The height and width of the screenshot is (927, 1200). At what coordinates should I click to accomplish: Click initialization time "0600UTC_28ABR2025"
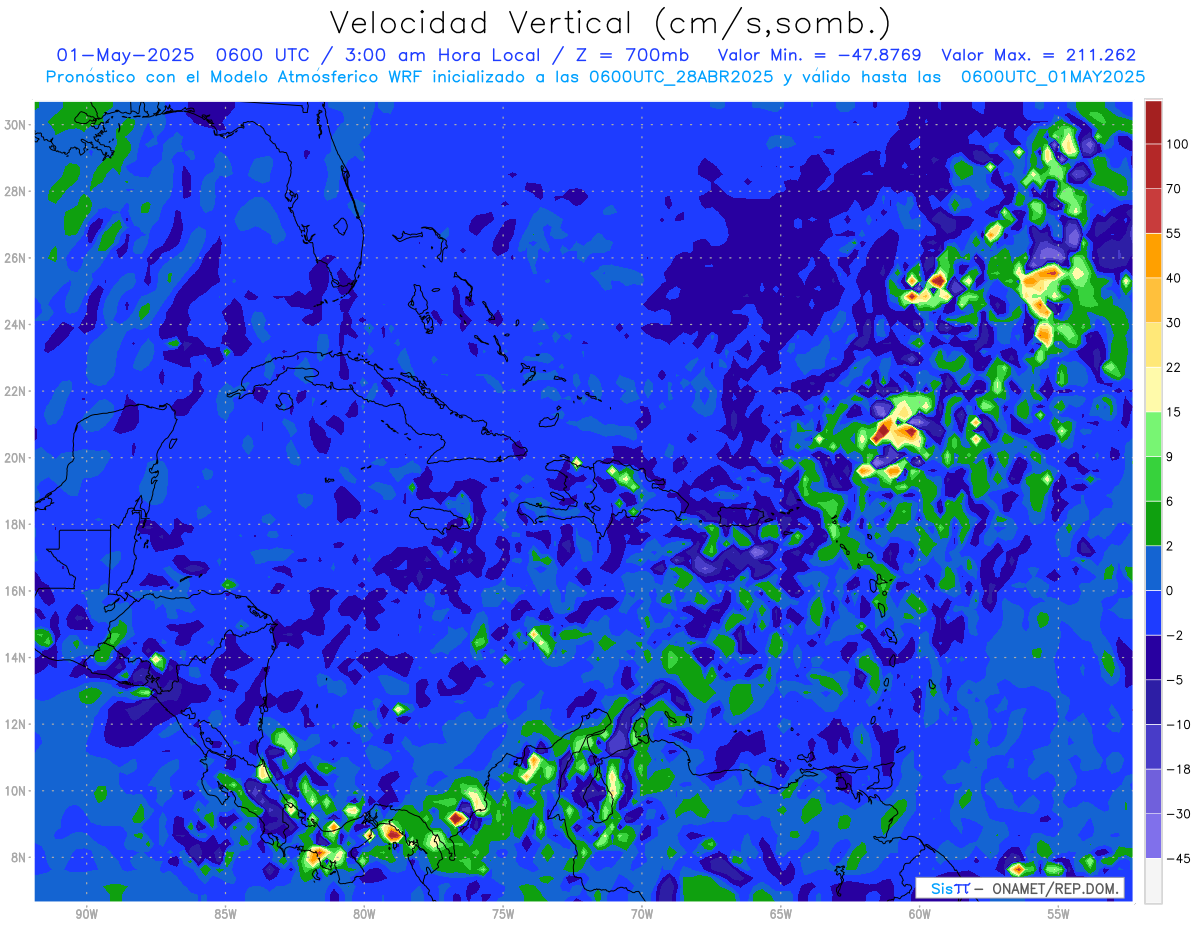681,77
